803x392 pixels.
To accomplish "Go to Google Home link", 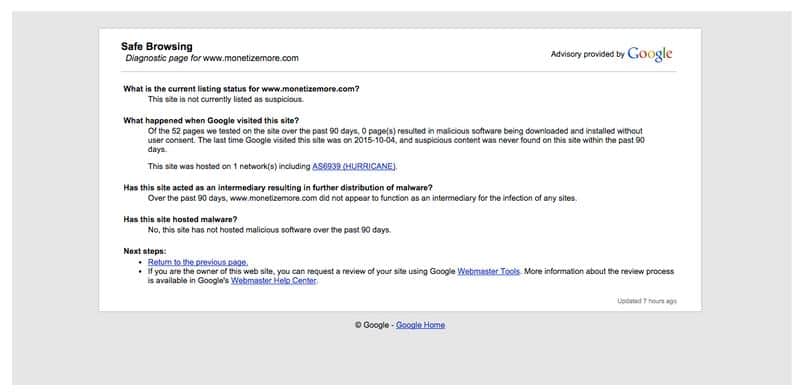I will [420, 325].
